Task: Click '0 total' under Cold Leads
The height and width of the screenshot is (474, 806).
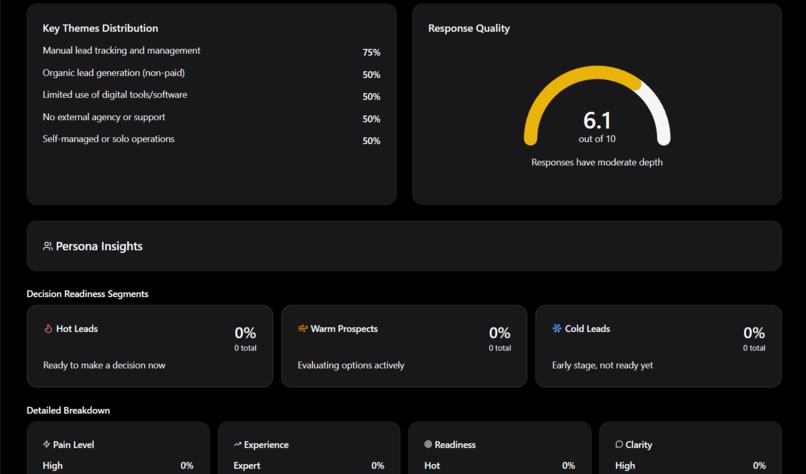Action: pyautogui.click(x=754, y=348)
